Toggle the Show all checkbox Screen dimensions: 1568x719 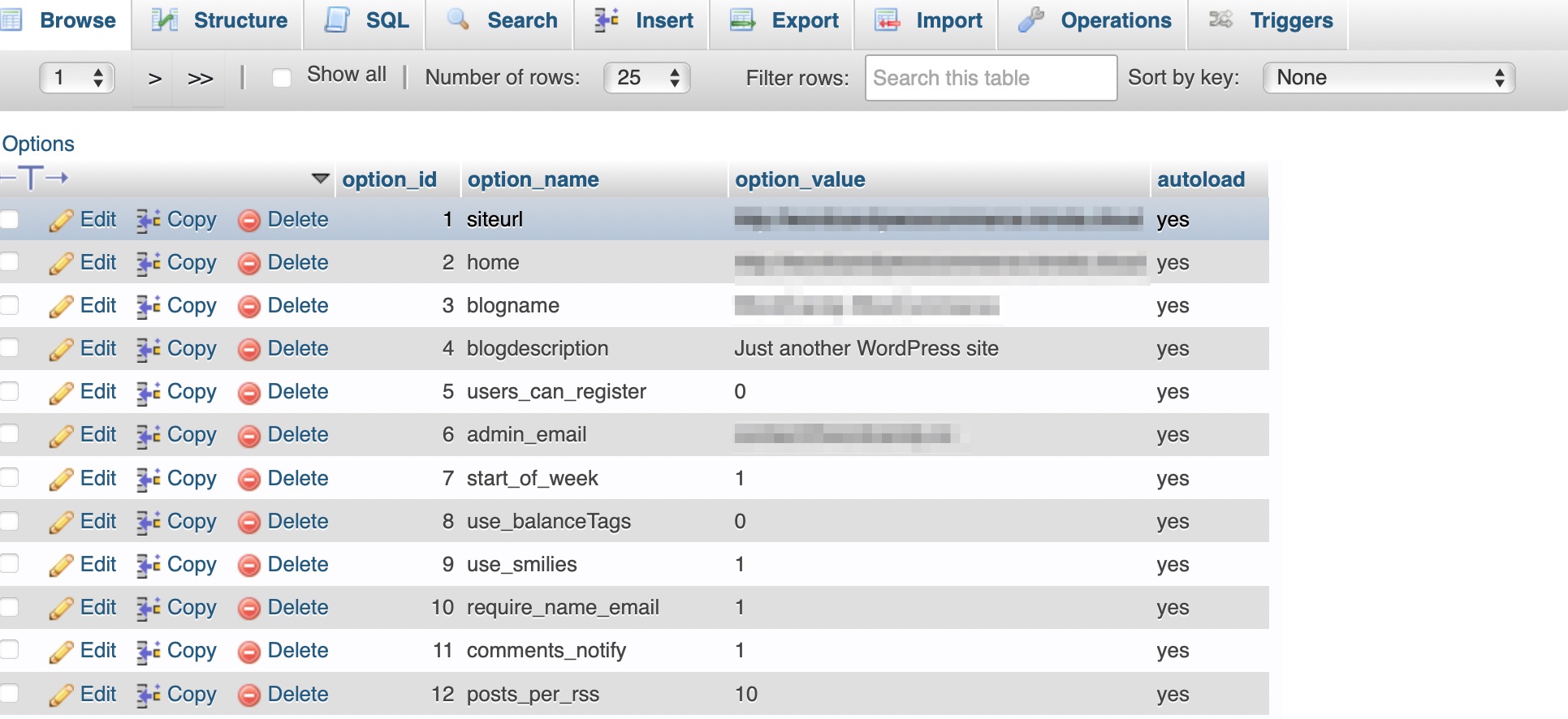[282, 78]
